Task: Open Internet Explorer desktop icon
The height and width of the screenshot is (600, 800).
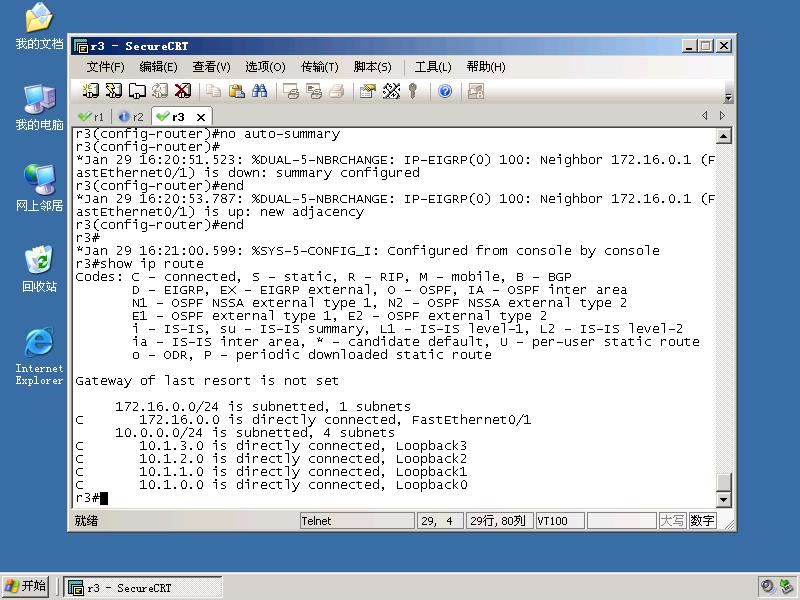Action: tap(39, 356)
